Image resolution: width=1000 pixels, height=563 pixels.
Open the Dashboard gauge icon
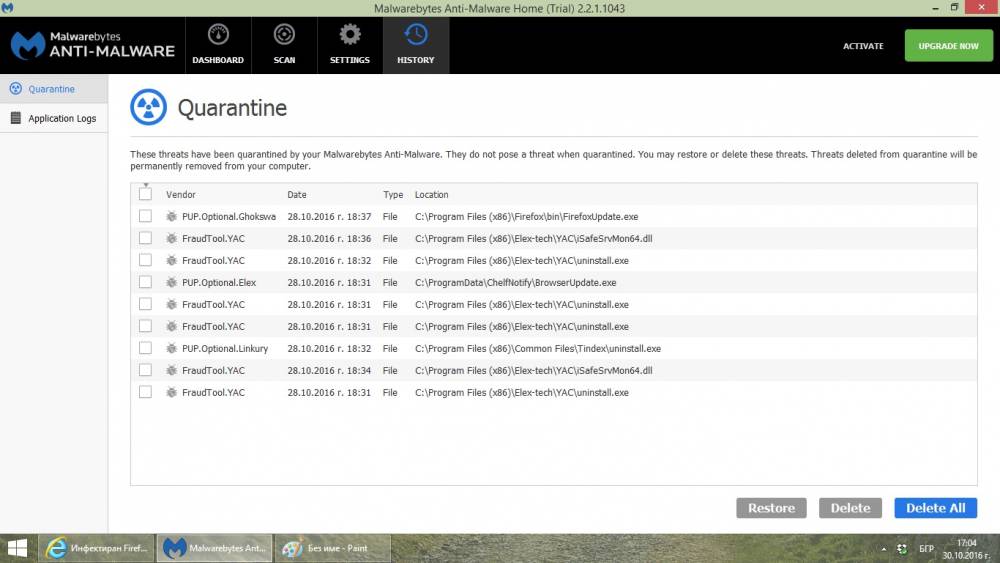(x=218, y=34)
